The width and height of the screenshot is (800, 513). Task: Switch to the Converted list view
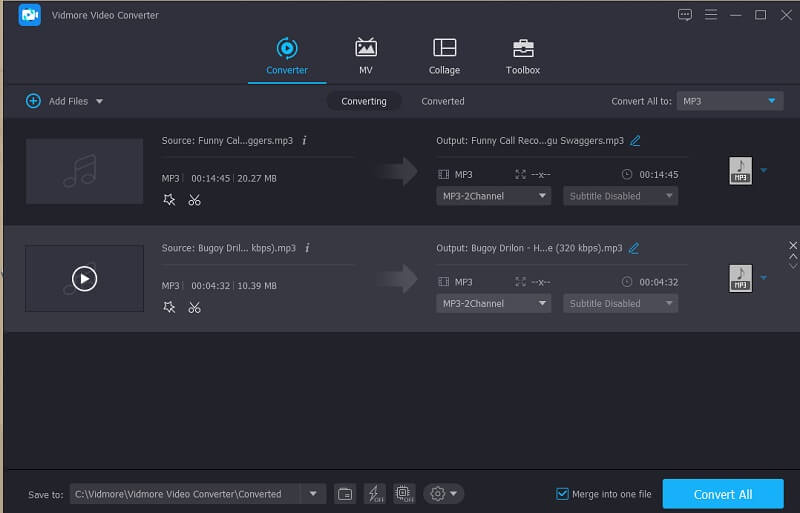tap(442, 101)
